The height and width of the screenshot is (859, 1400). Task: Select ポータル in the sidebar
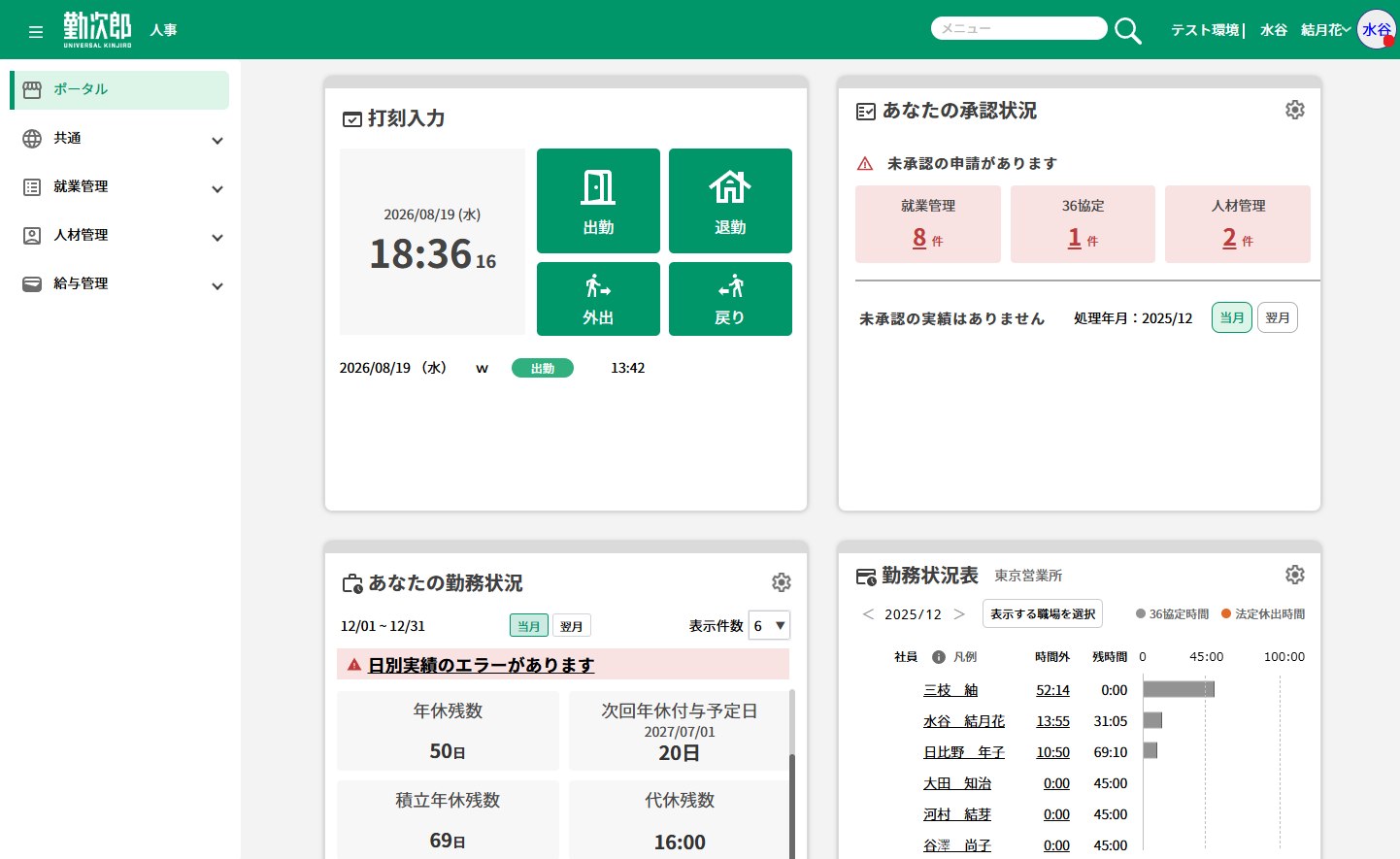tap(120, 89)
